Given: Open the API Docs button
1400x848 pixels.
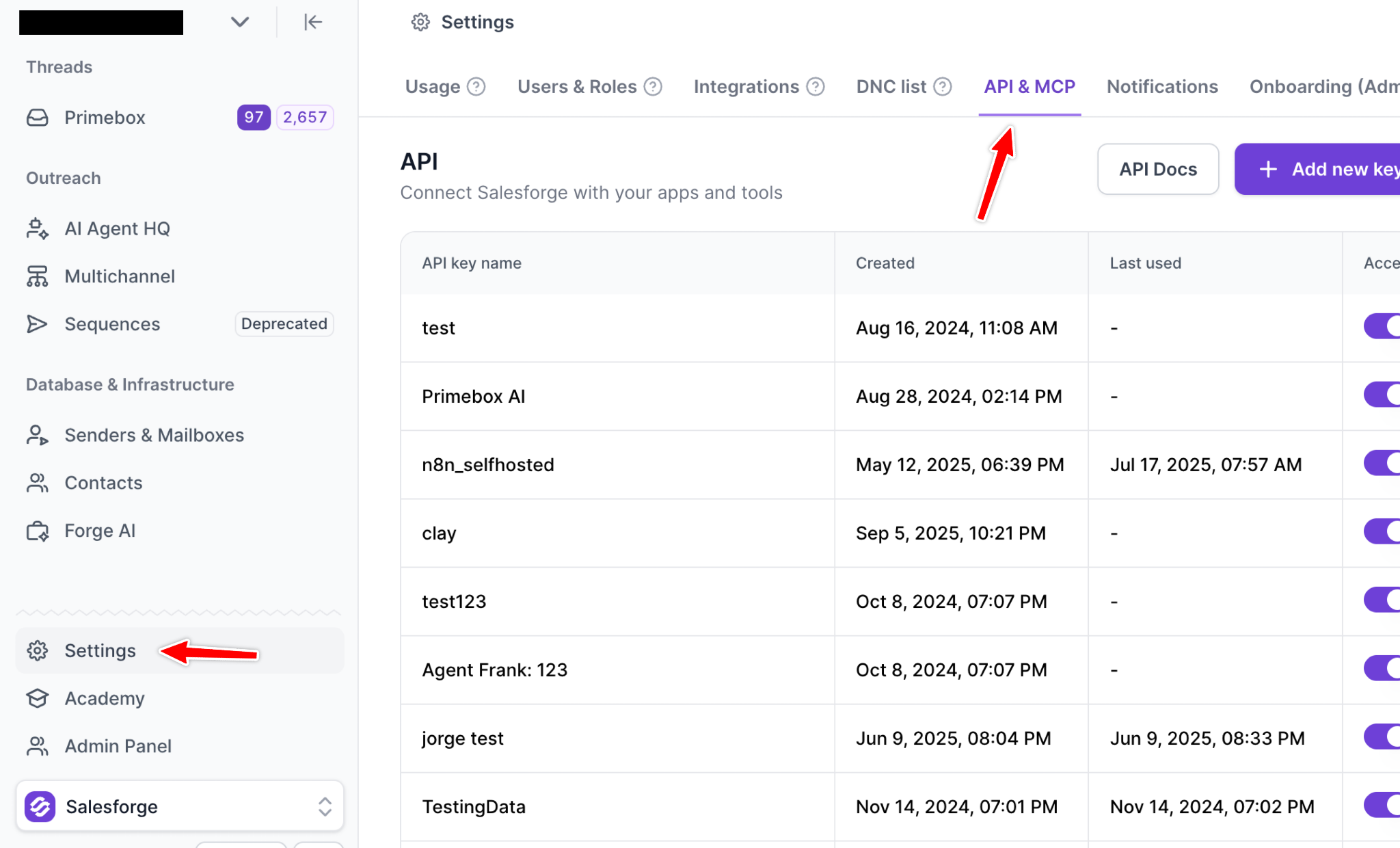Looking at the screenshot, I should [x=1158, y=169].
